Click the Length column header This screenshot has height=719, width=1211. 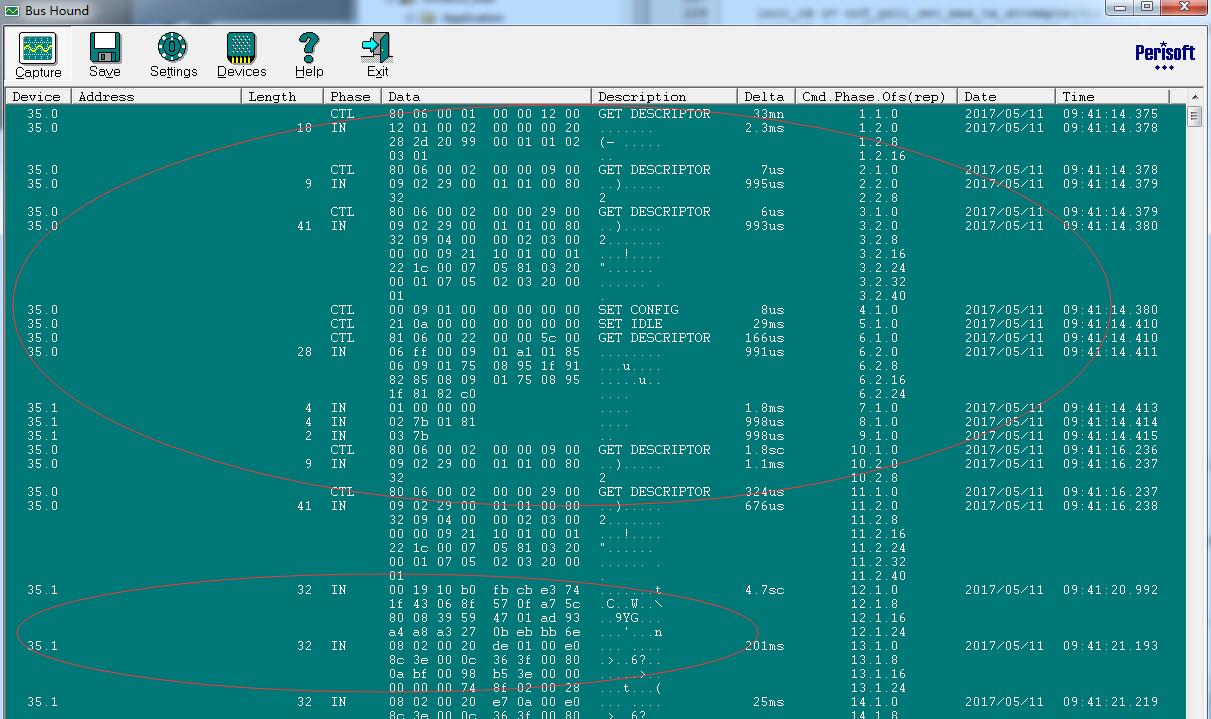[x=283, y=97]
